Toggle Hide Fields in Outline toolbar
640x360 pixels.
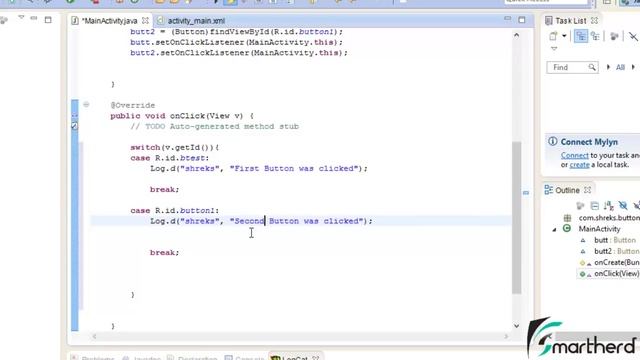pos(623,206)
